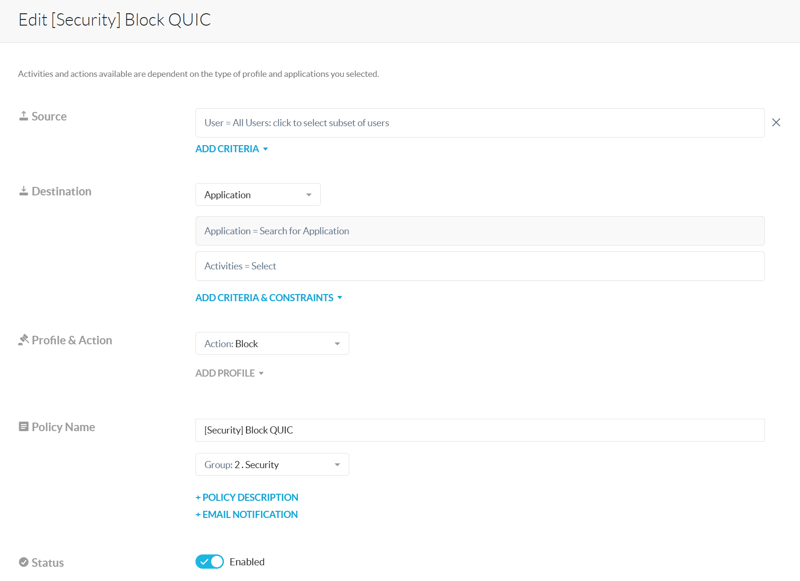Viewport: 800px width, 581px height.
Task: Click the policy name text field
Action: (x=479, y=430)
